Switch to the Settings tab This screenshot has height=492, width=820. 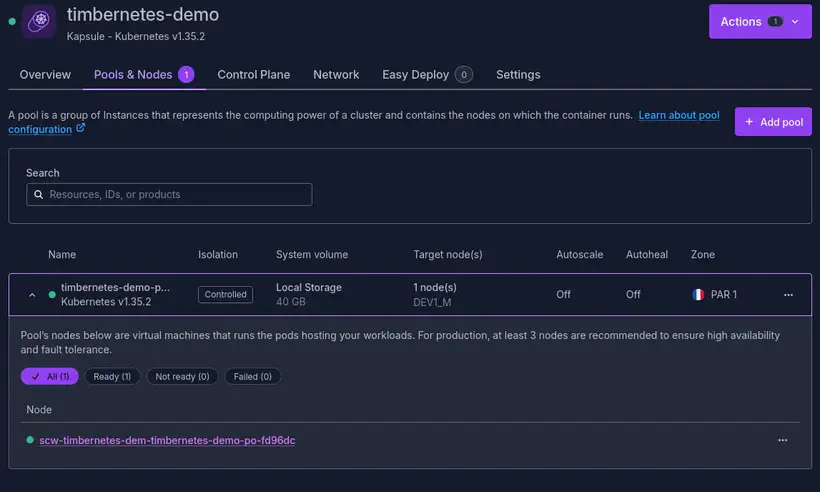(x=518, y=75)
